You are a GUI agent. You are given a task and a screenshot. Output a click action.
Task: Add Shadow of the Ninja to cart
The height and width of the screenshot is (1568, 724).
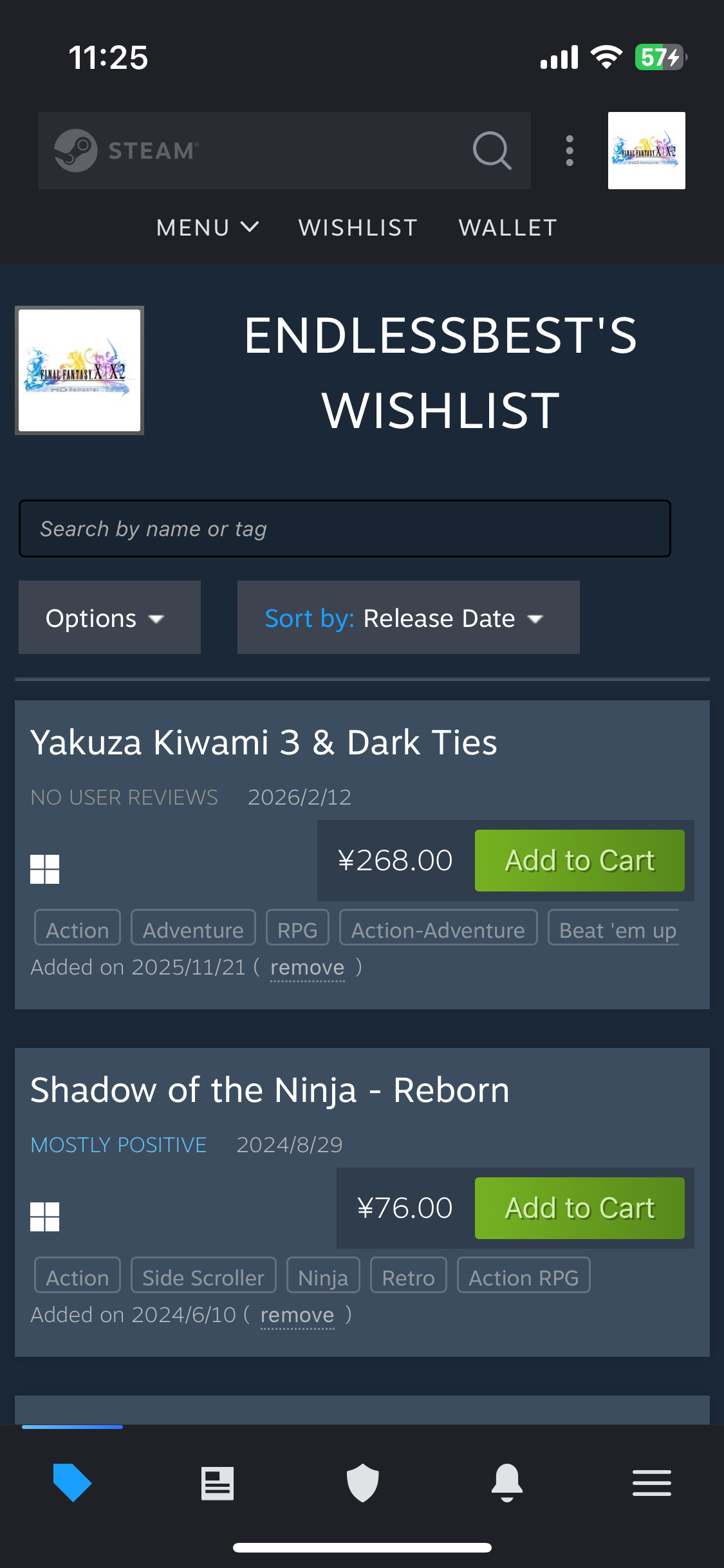coord(579,1208)
